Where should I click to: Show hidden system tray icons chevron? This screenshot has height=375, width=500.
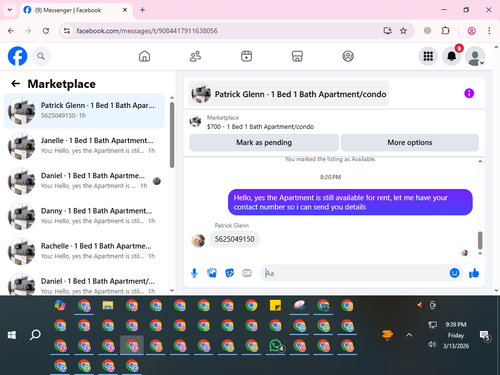409,335
